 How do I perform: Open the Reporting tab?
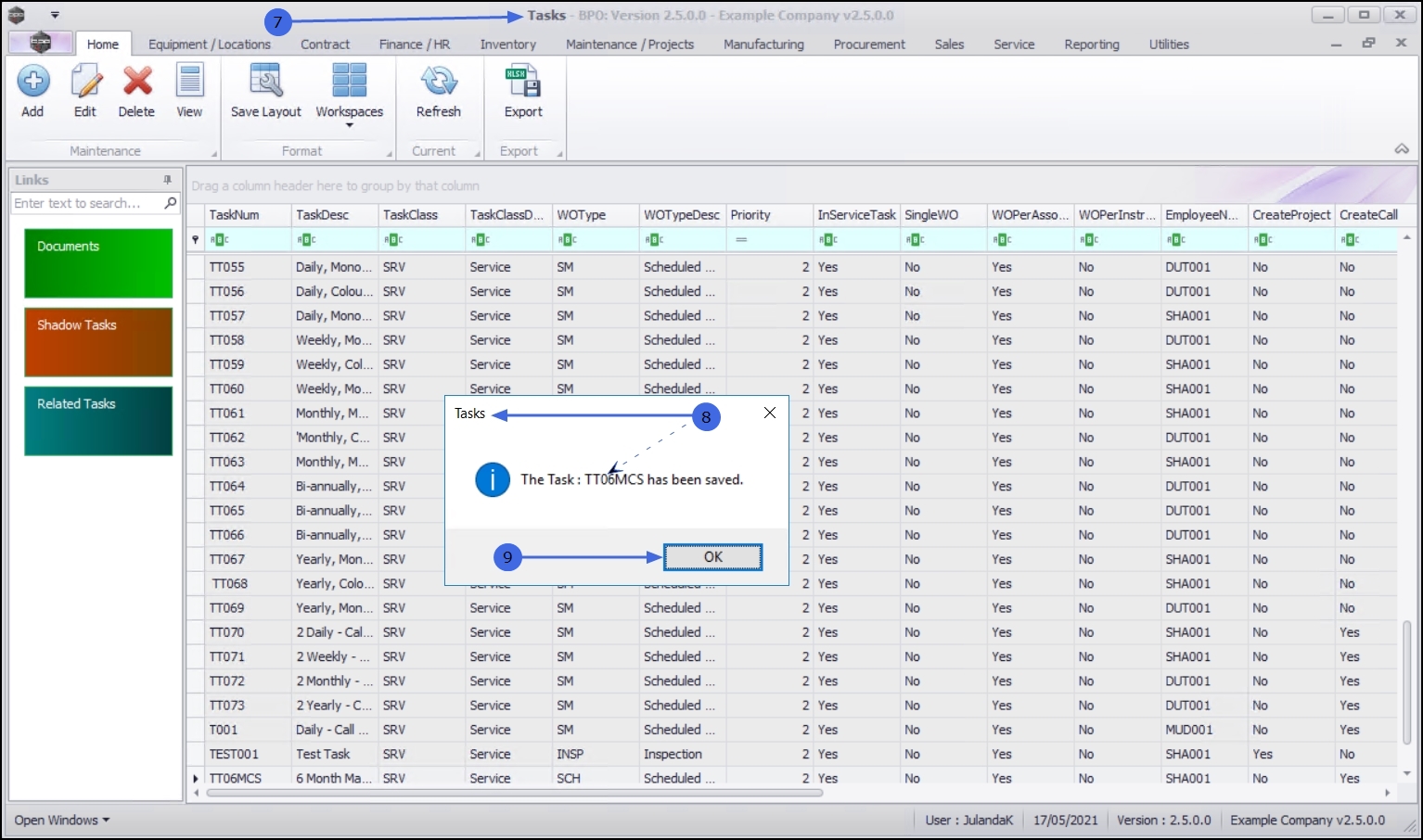click(1091, 45)
